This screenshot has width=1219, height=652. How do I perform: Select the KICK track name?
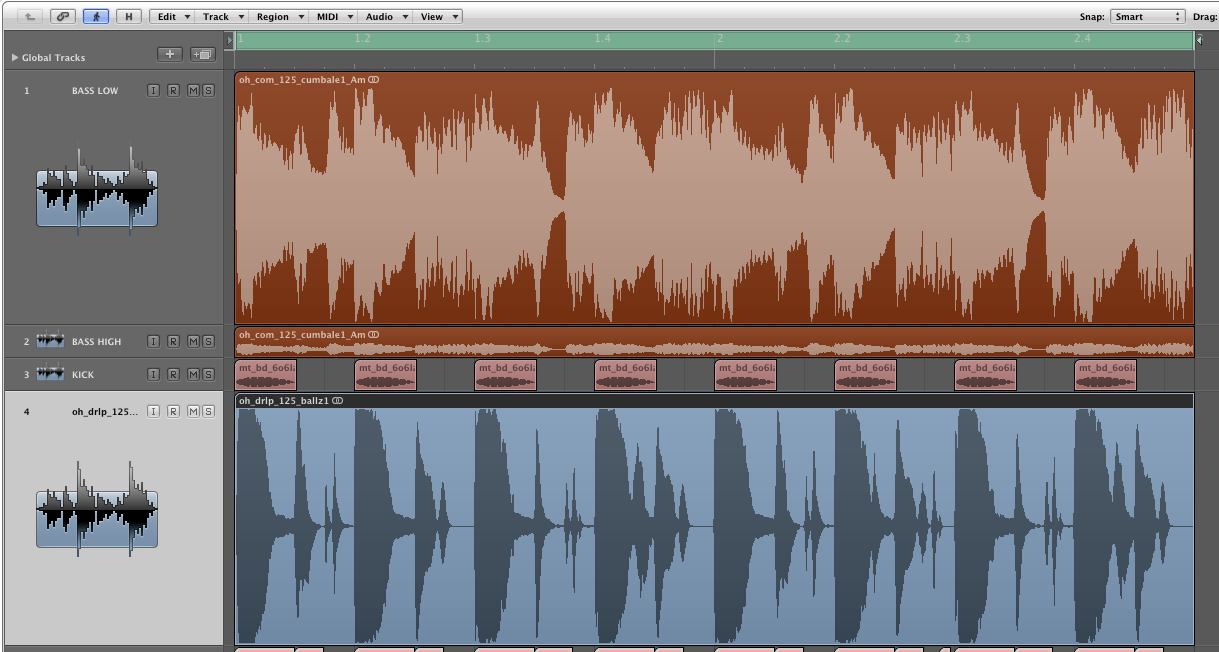(85, 375)
